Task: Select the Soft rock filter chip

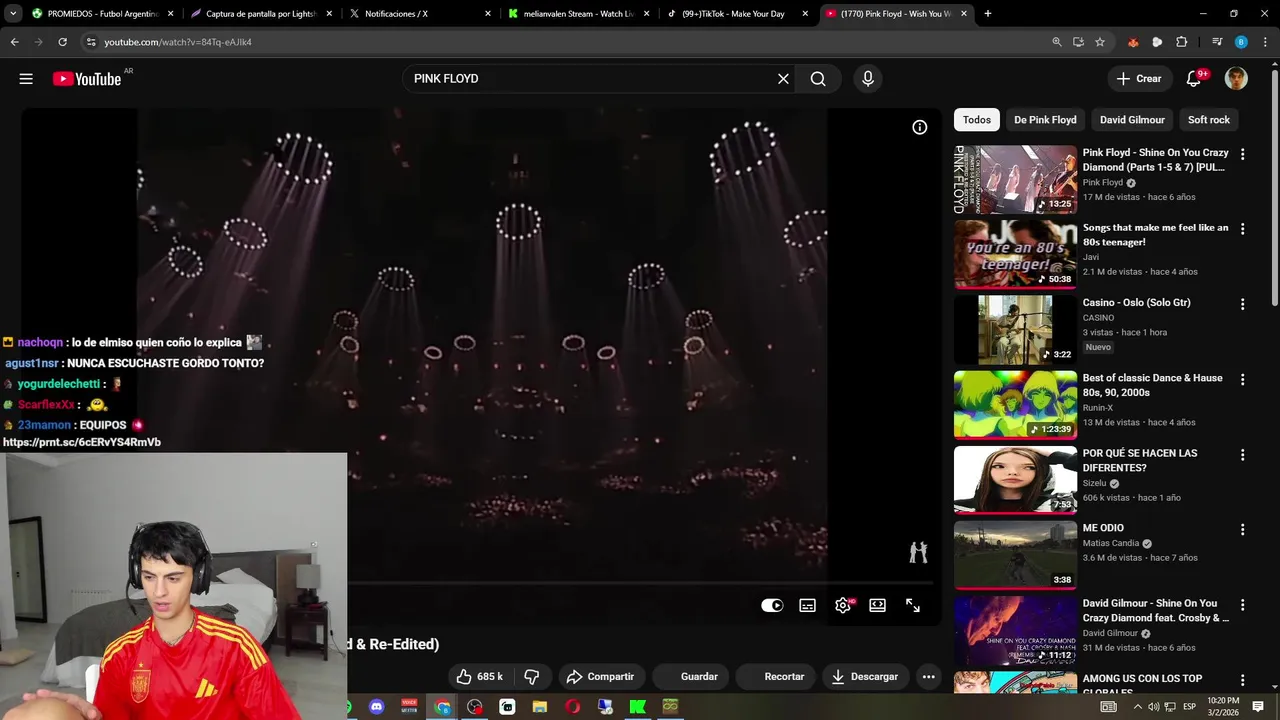Action: point(1209,120)
